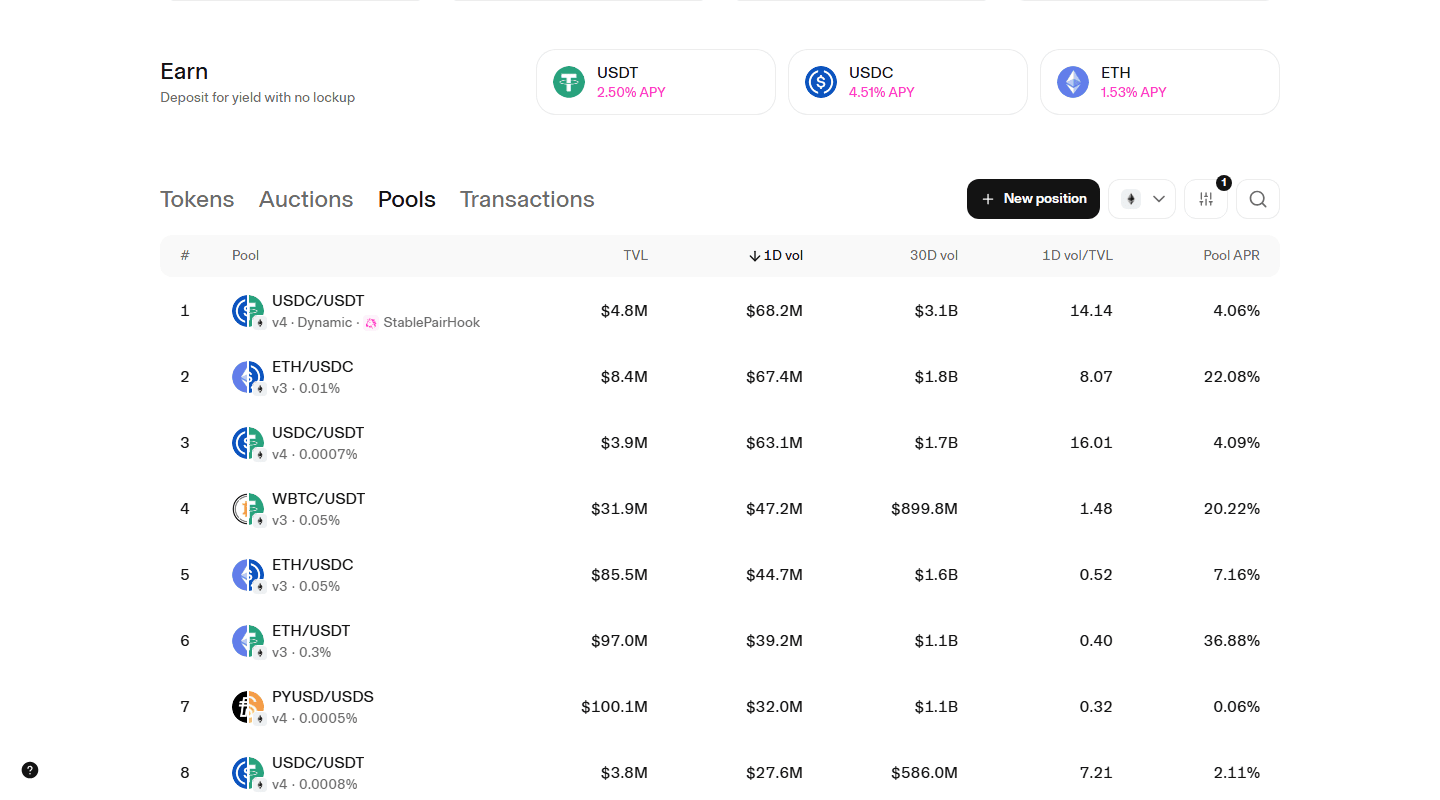
Task: Open the pool search magnifier icon
Action: click(1258, 199)
